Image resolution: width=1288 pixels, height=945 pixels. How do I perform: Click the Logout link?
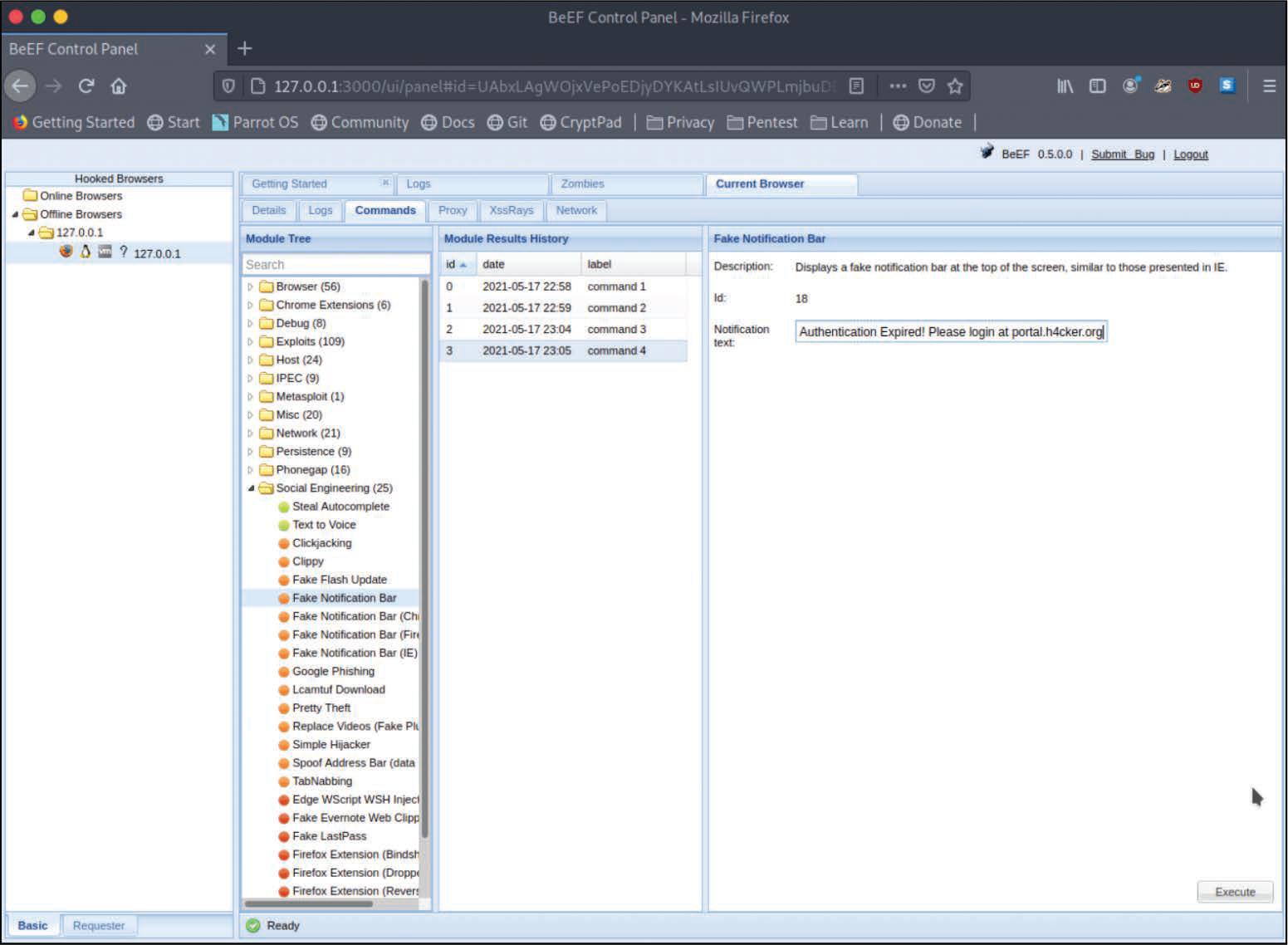1190,154
